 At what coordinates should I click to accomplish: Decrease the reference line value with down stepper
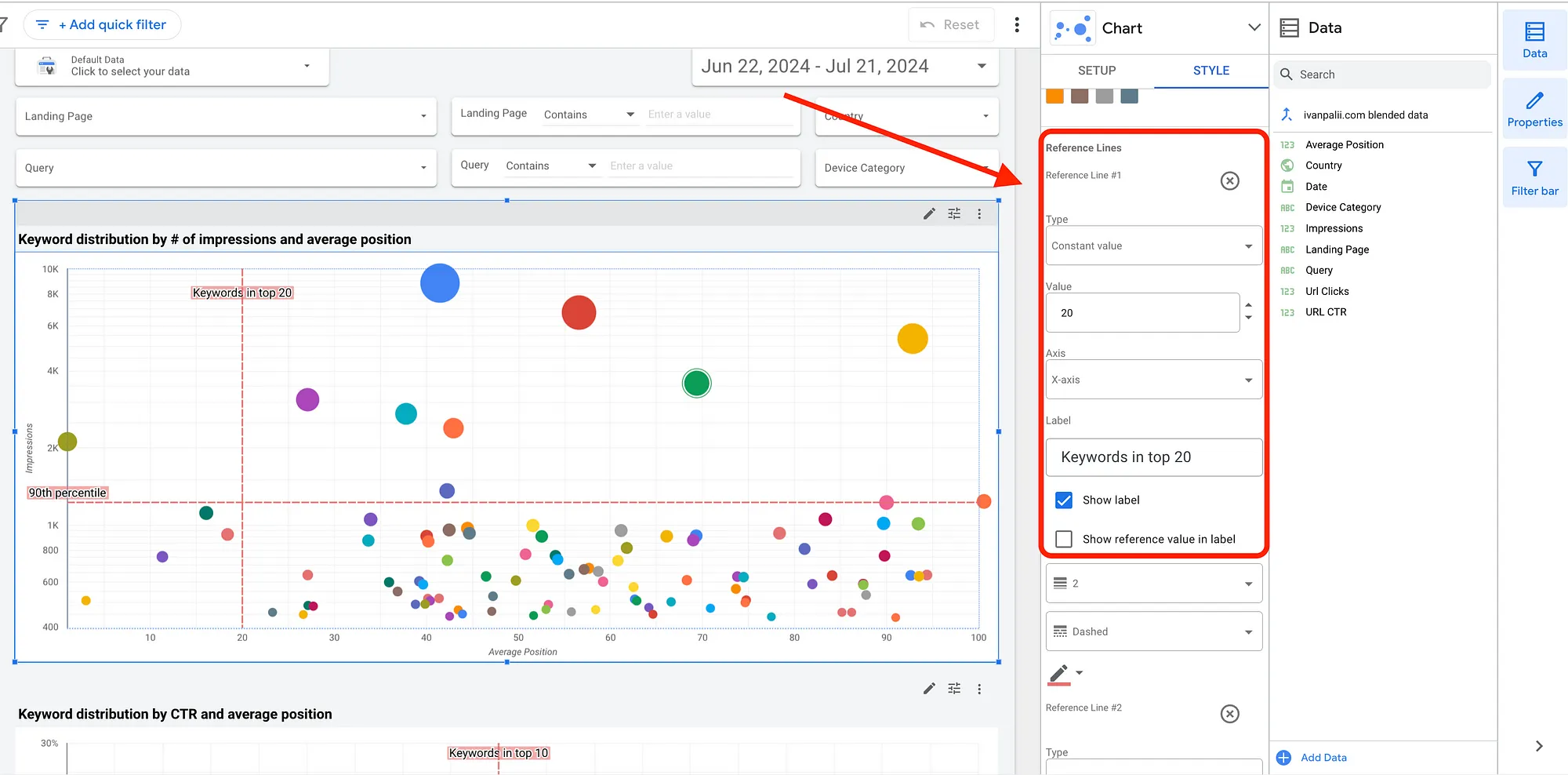pyautogui.click(x=1248, y=318)
